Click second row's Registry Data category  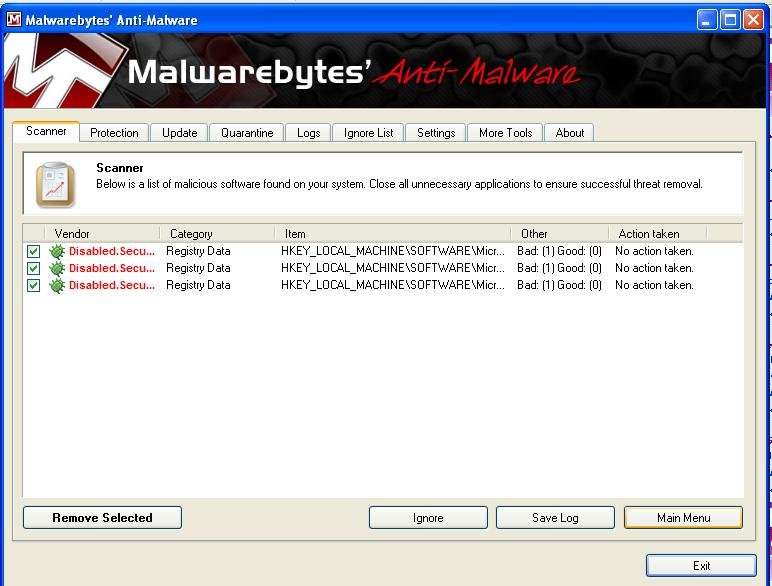(x=198, y=268)
